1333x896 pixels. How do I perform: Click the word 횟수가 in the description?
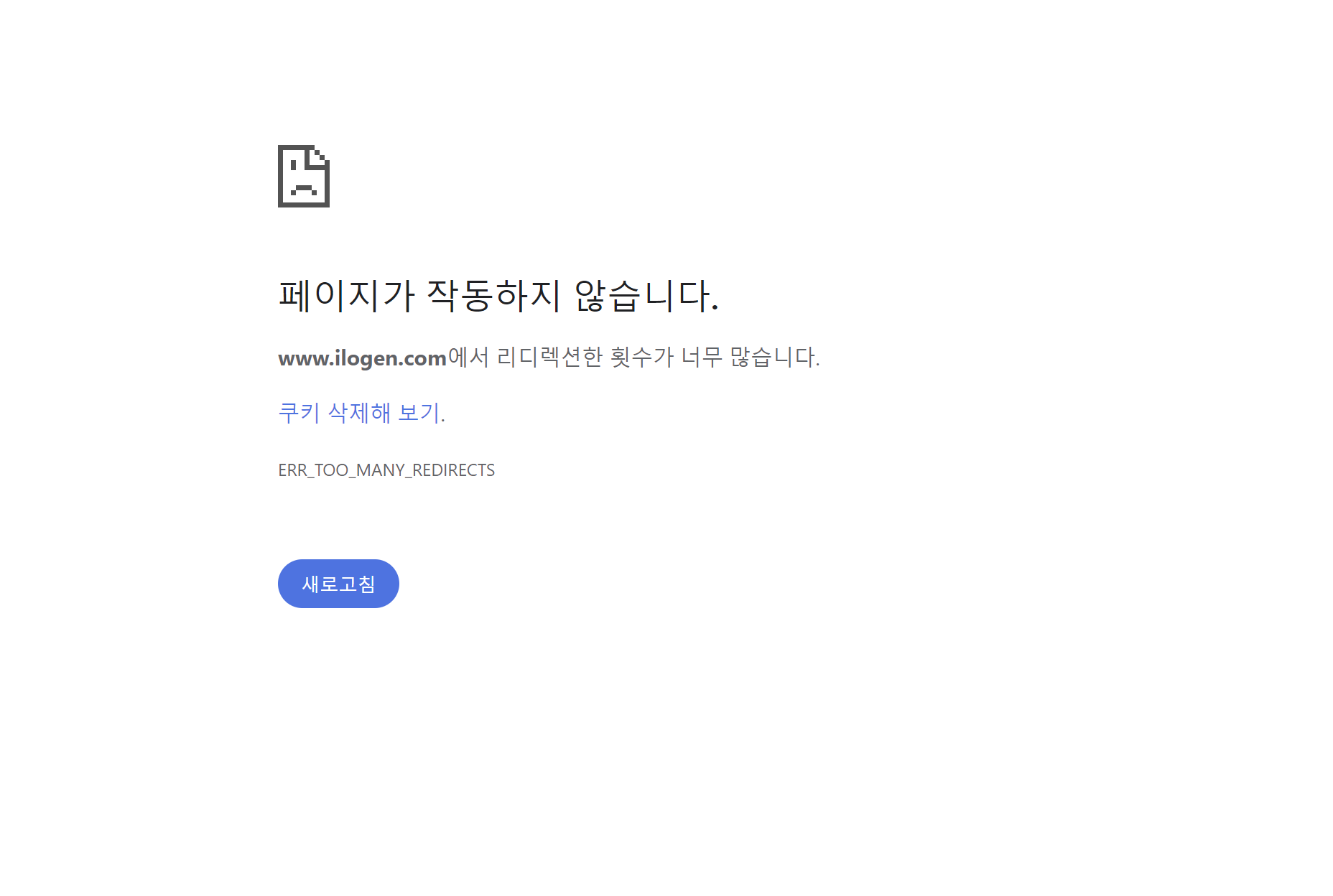pos(642,357)
